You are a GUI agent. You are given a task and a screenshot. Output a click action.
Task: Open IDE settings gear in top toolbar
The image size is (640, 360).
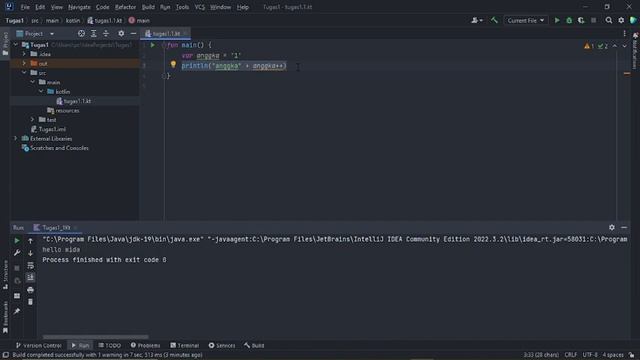click(x=621, y=20)
